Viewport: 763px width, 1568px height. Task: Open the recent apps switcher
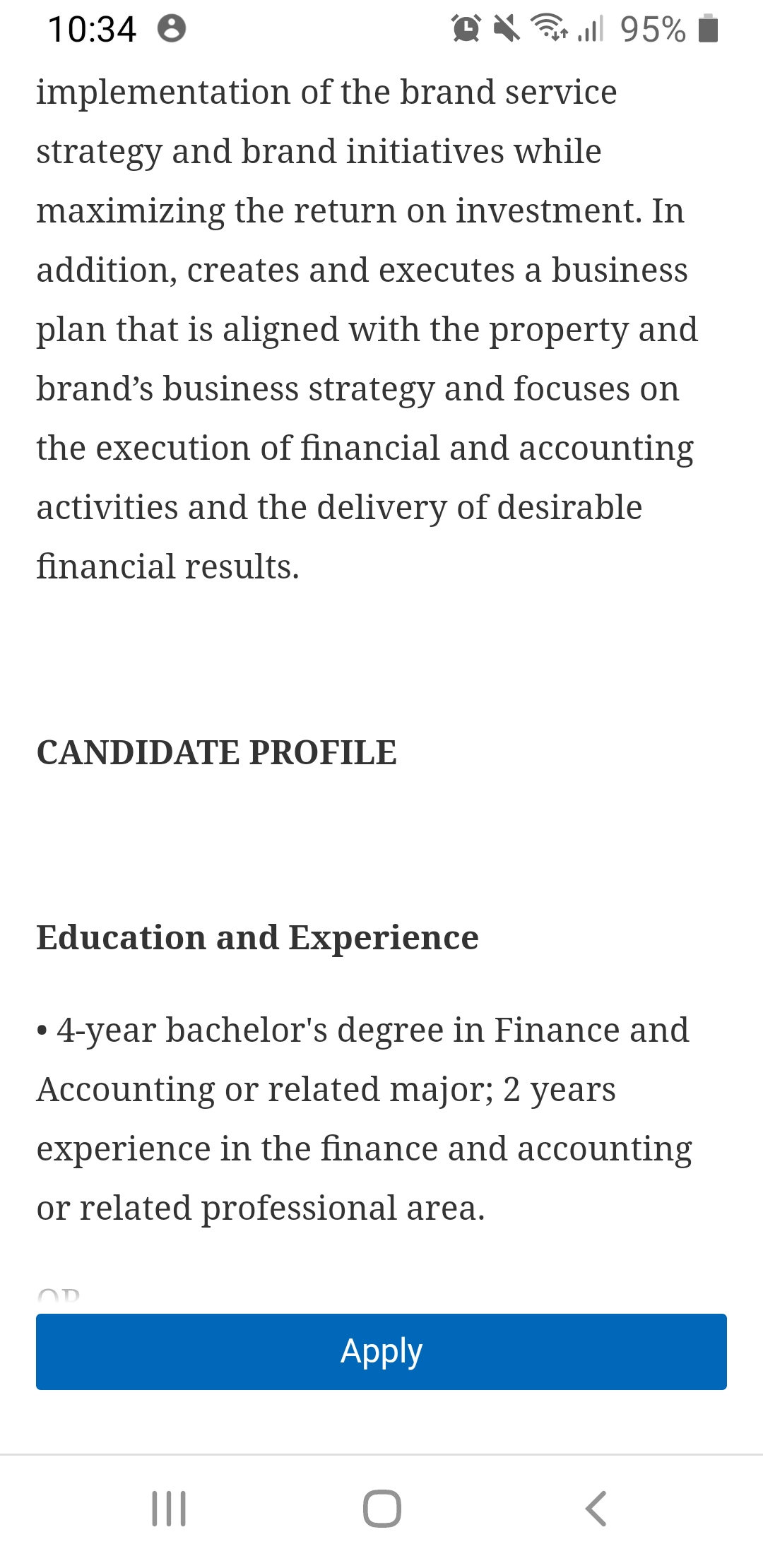tap(169, 1509)
